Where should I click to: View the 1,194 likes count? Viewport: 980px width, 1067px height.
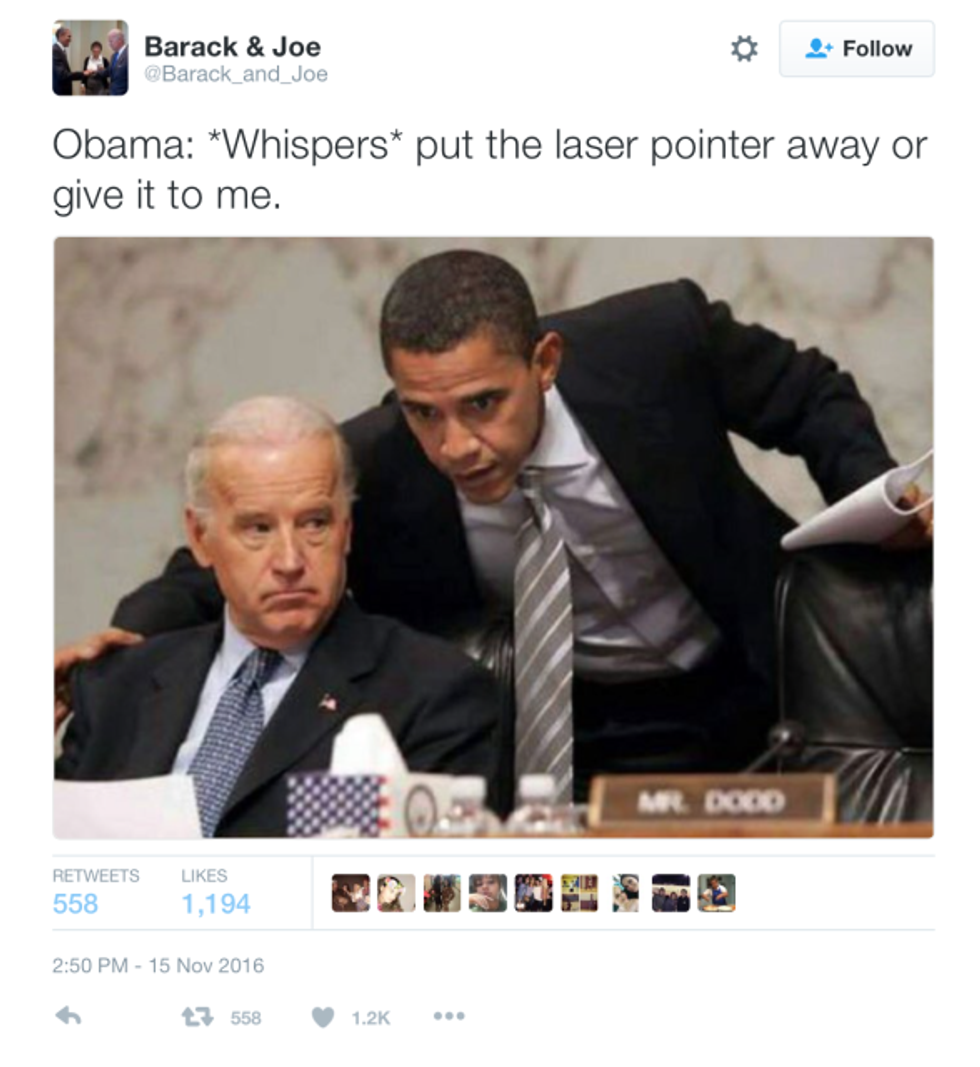coord(216,904)
